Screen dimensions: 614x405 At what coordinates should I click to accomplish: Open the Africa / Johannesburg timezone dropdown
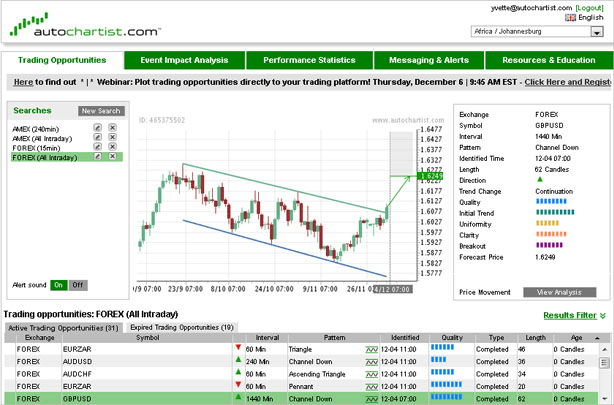pos(539,32)
